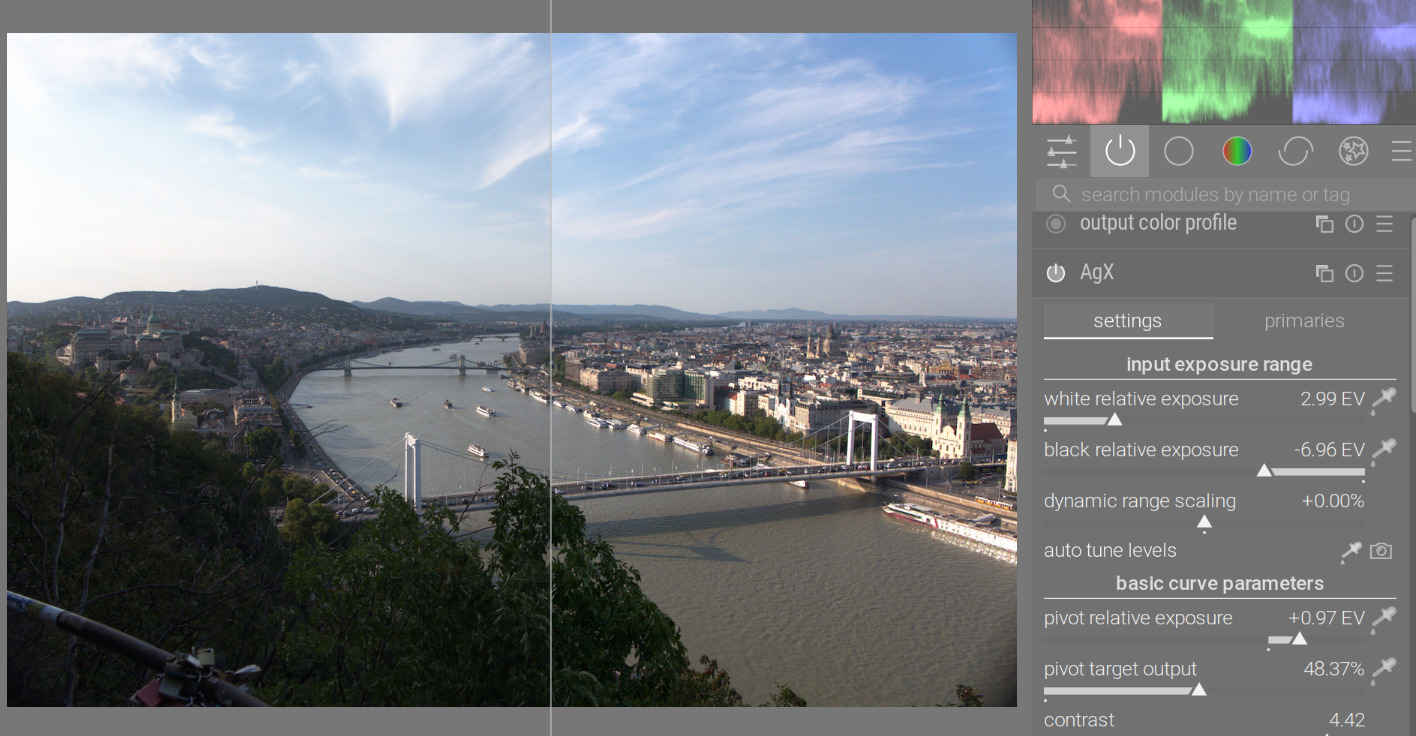Open the output color profile presets menu

(x=1384, y=224)
